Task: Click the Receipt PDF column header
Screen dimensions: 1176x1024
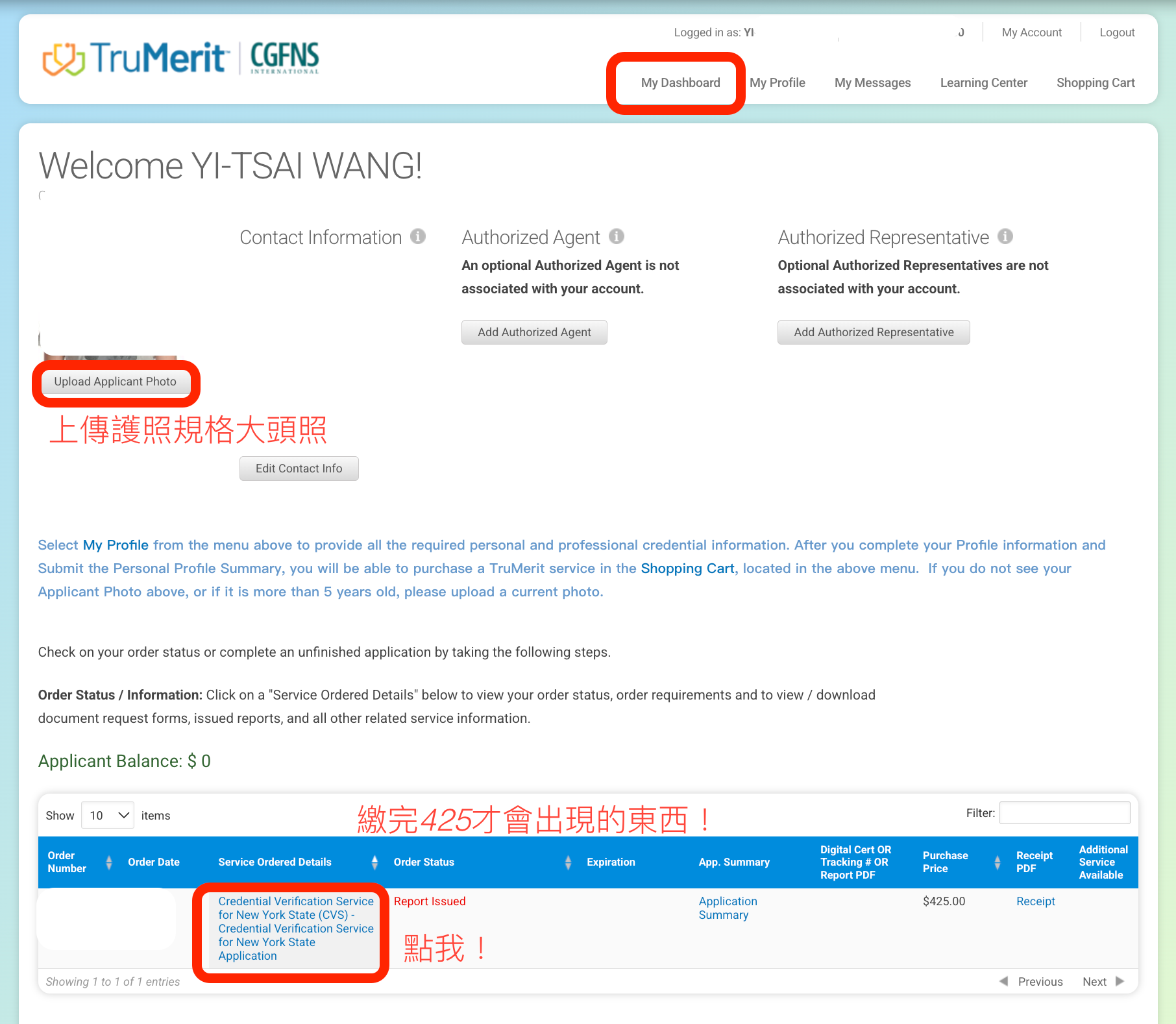Action: [x=1034, y=862]
